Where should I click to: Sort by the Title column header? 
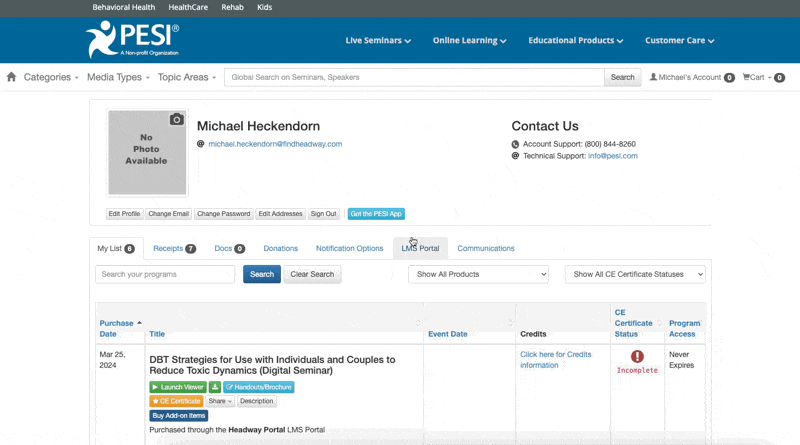tap(157, 334)
